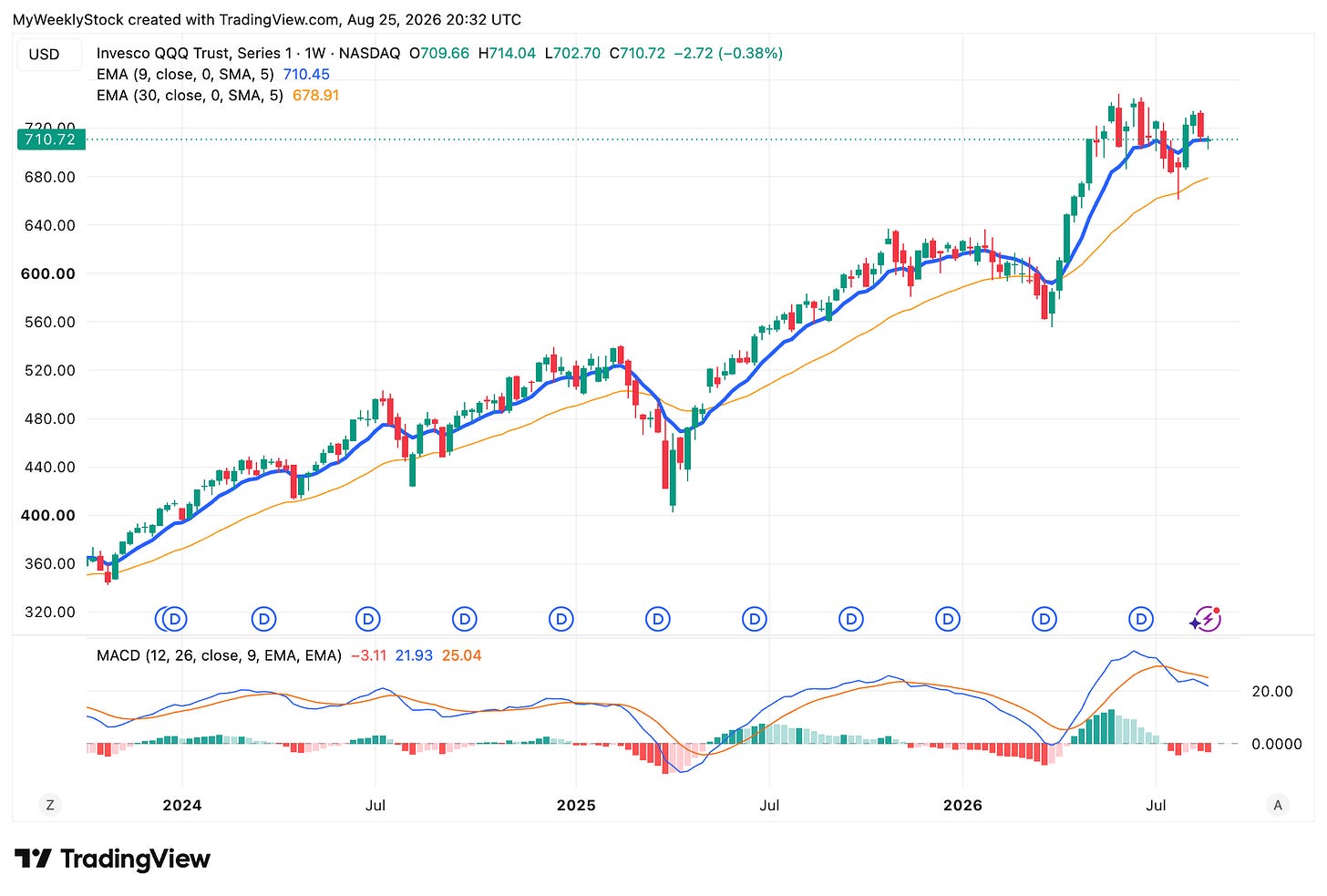Click the high price H714.04
This screenshot has height=896, width=1327.
(507, 53)
